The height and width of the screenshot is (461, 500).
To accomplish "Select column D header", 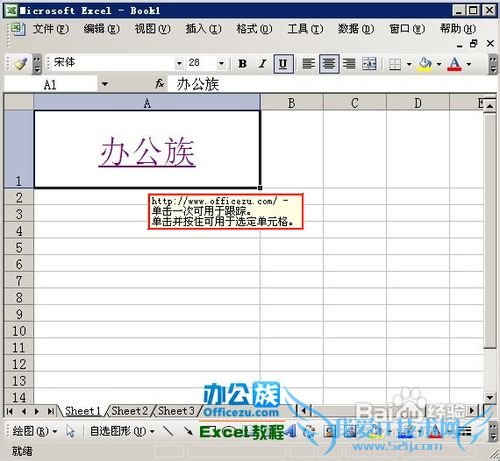I will click(418, 103).
